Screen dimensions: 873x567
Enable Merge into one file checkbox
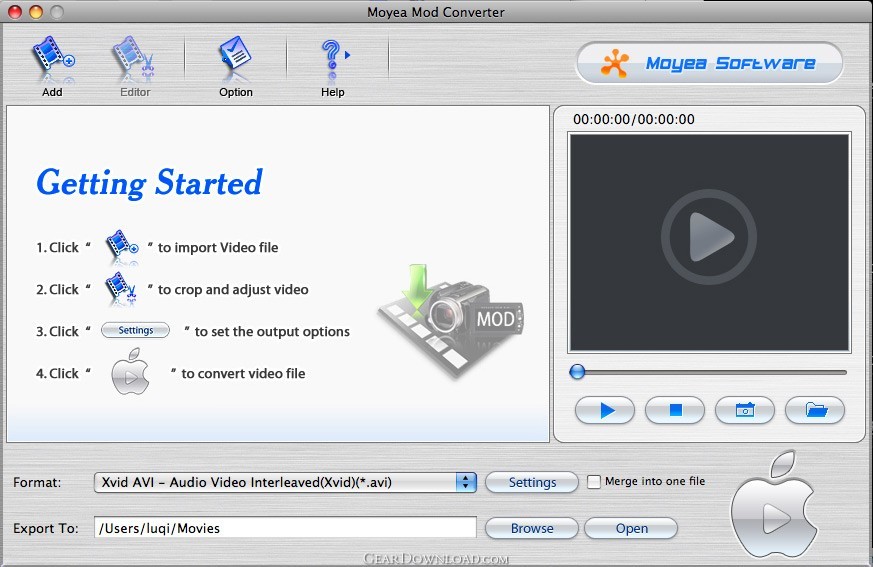tap(594, 482)
